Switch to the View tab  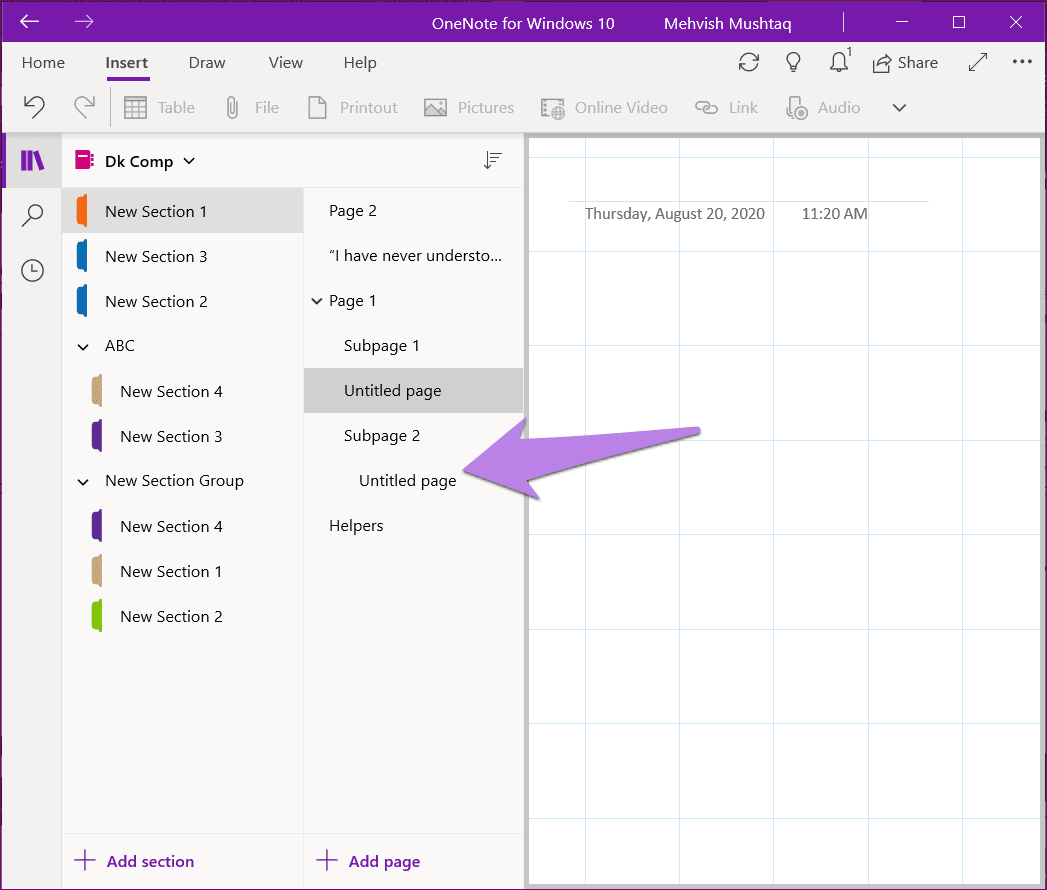(286, 63)
